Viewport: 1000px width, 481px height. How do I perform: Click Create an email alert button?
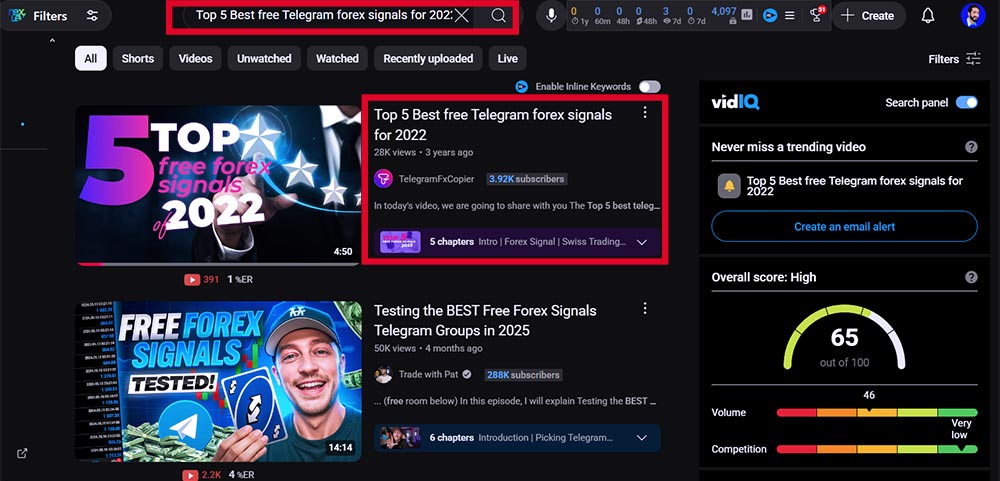844,226
